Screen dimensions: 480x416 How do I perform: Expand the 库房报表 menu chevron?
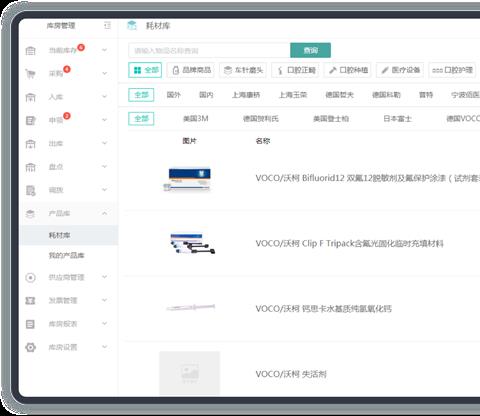pos(104,323)
